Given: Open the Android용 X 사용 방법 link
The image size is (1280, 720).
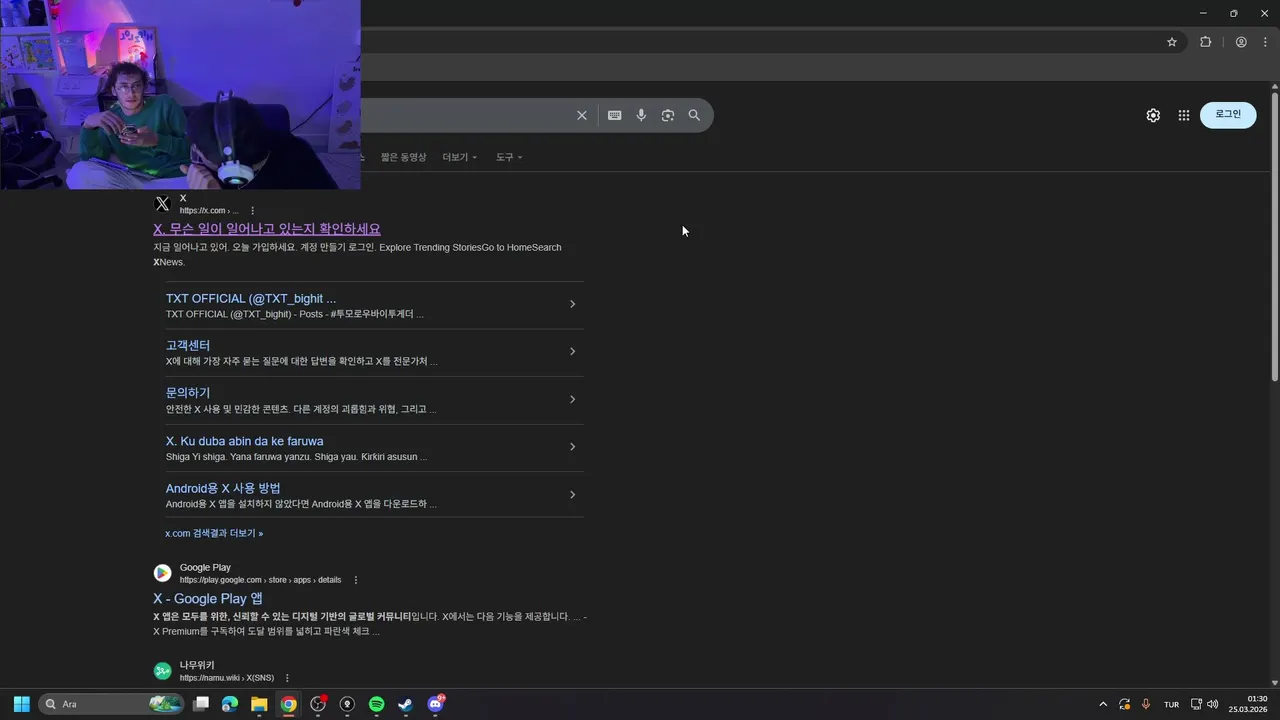Looking at the screenshot, I should coord(223,488).
